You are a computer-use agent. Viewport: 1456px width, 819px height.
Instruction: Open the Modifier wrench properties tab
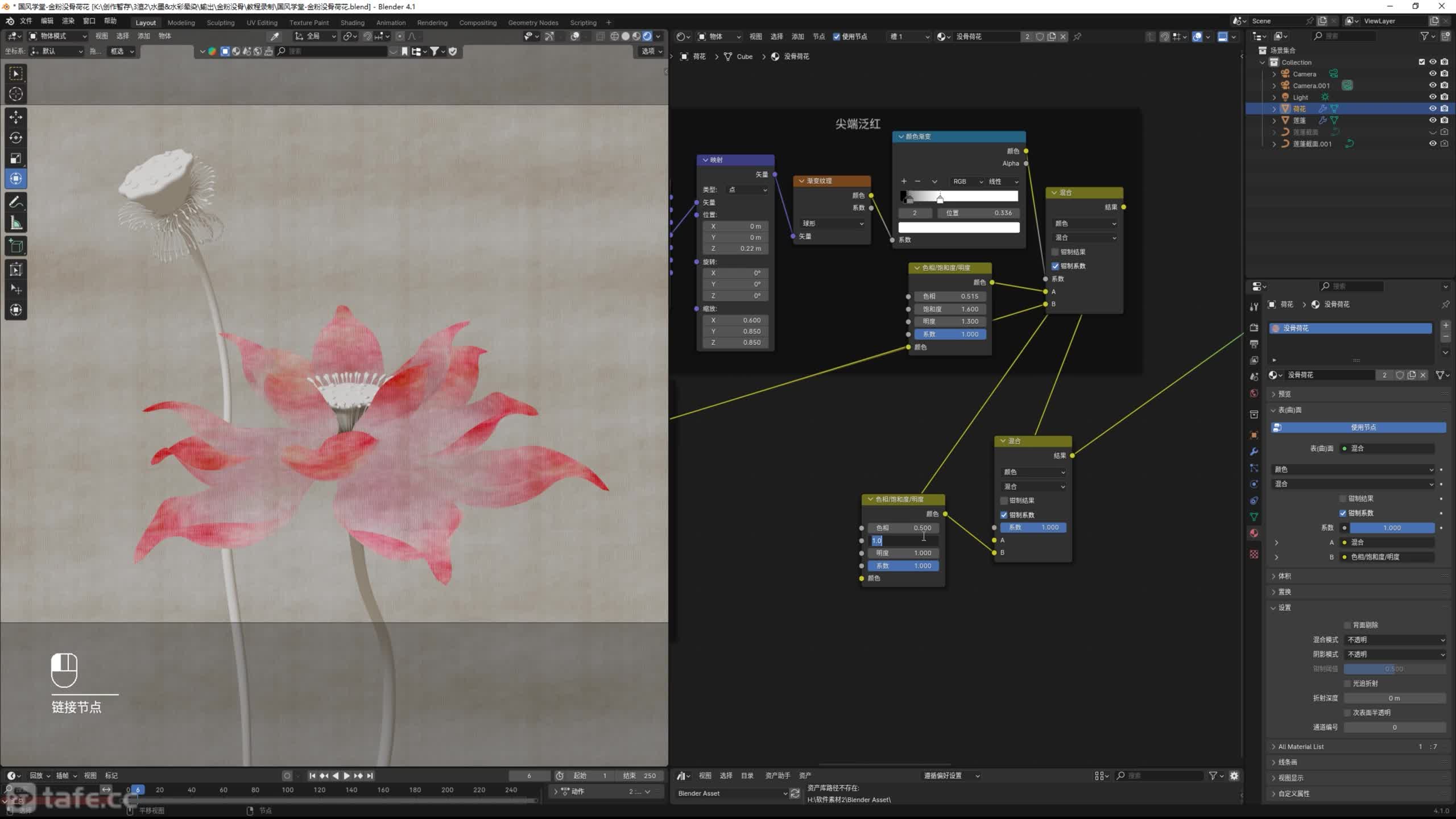[x=1254, y=452]
